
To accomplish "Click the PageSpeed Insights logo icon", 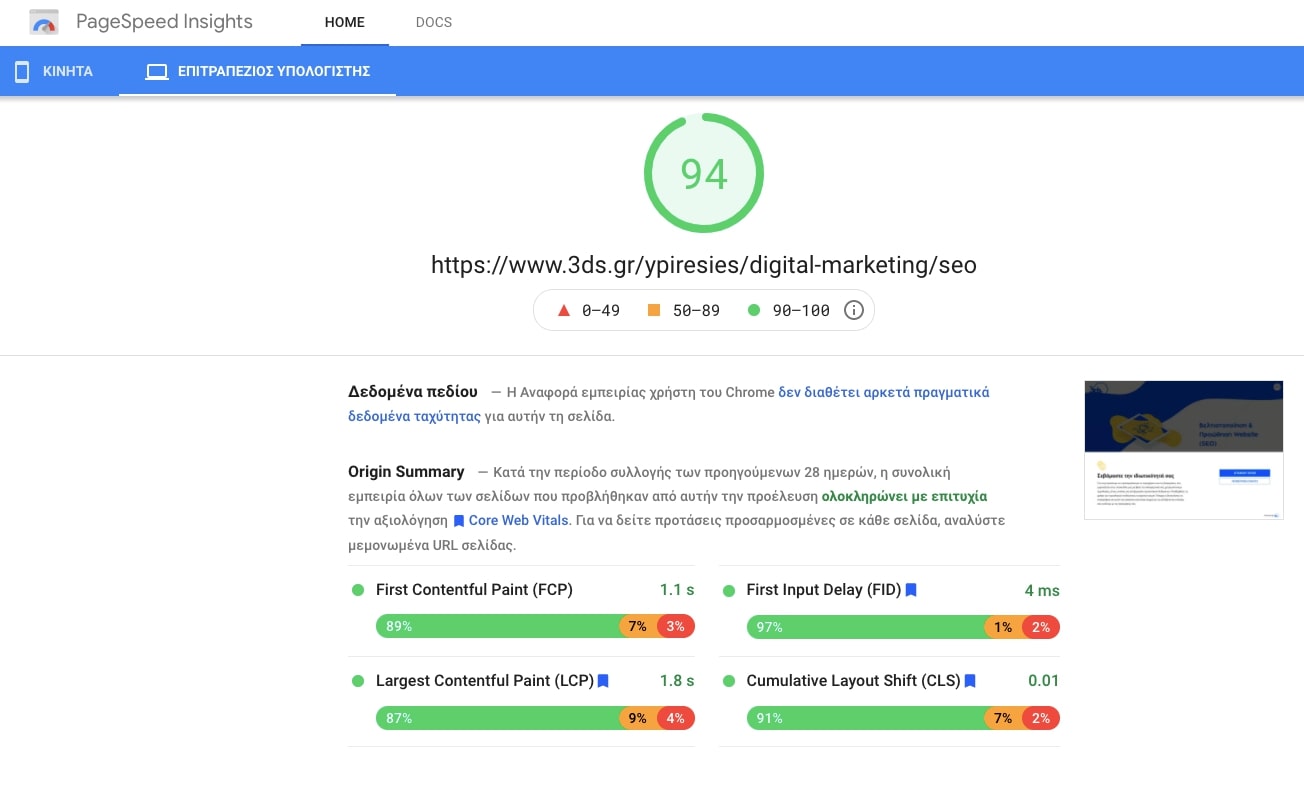I will [x=43, y=22].
